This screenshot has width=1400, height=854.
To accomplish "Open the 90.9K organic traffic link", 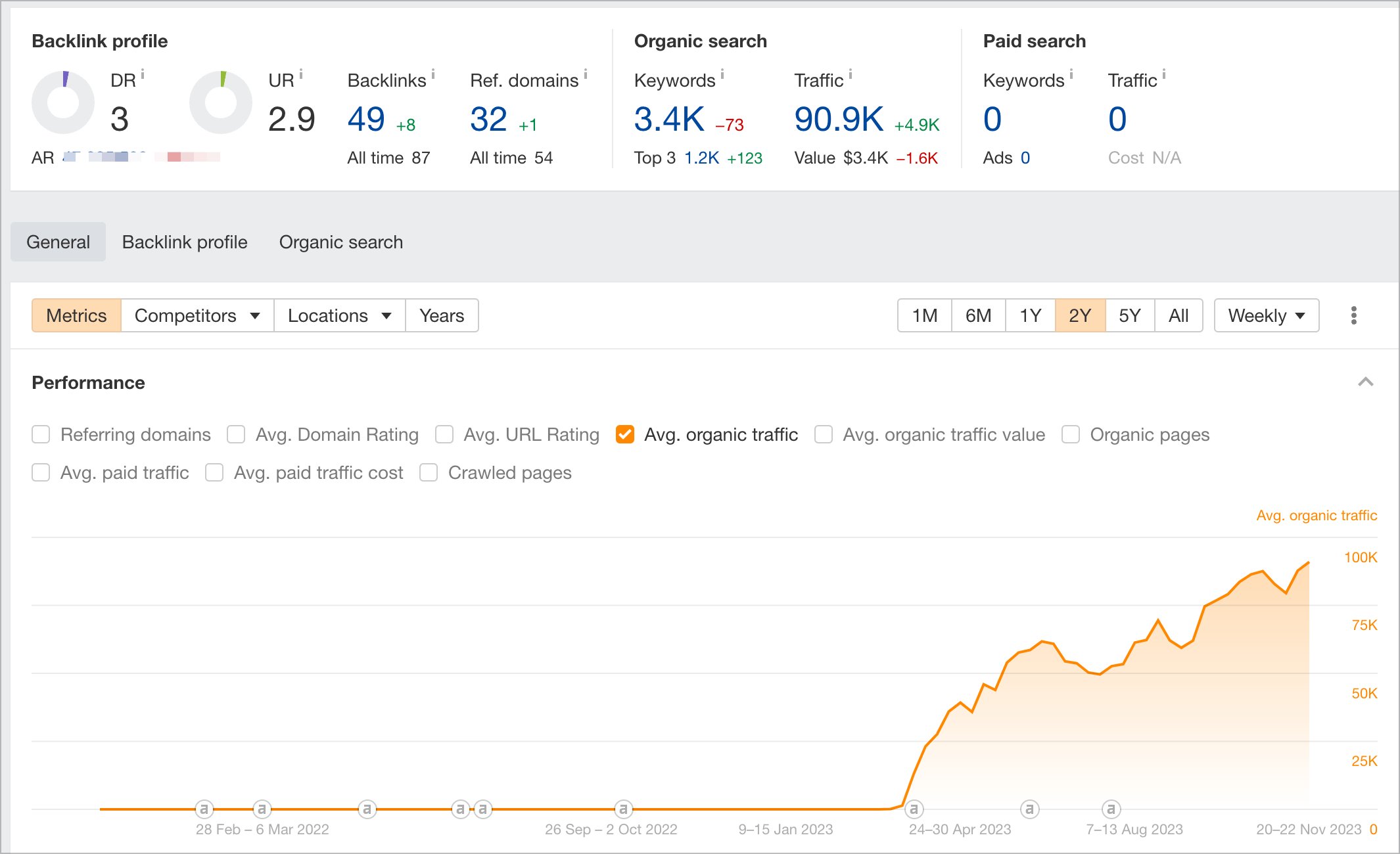I will 839,119.
